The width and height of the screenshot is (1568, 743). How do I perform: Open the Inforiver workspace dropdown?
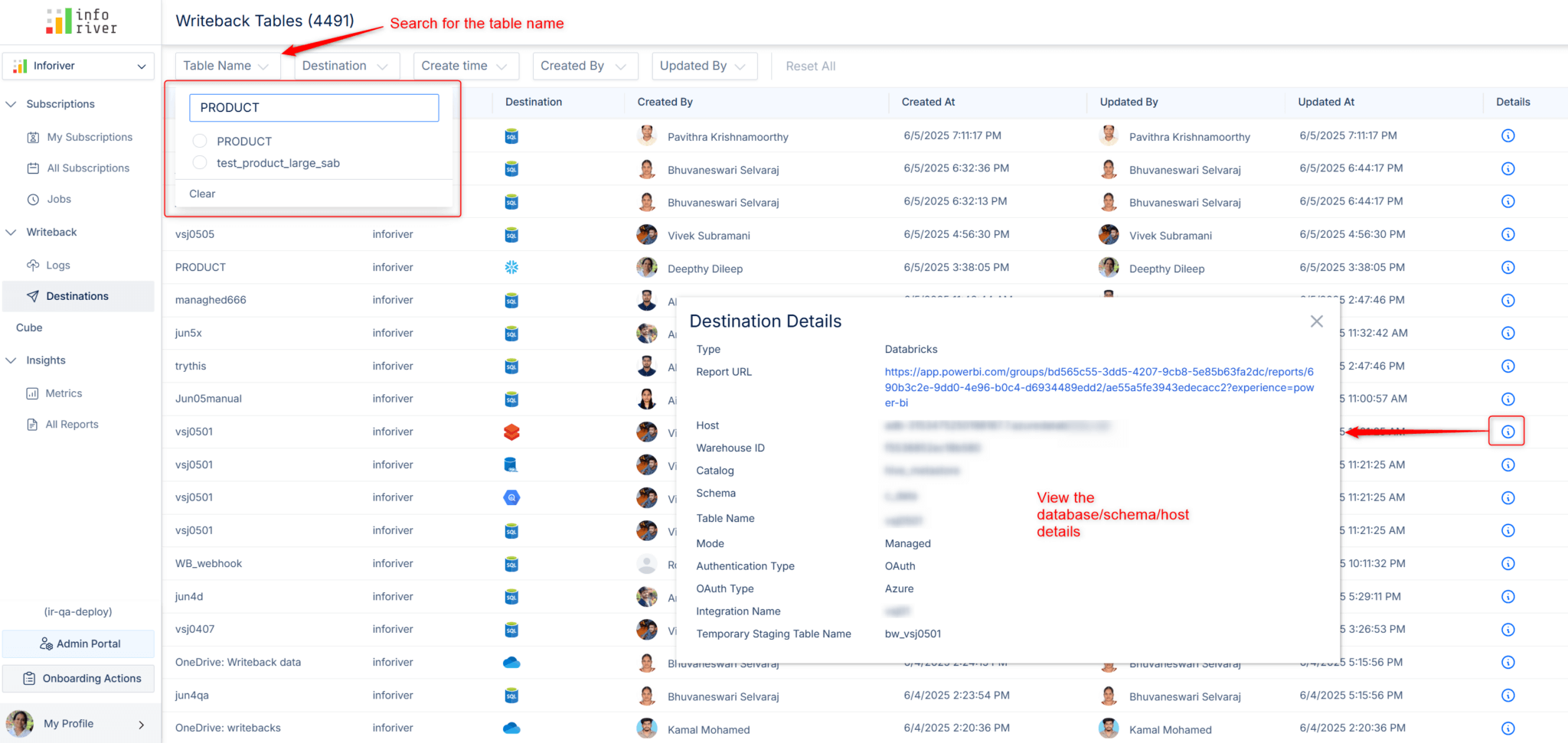pos(79,66)
